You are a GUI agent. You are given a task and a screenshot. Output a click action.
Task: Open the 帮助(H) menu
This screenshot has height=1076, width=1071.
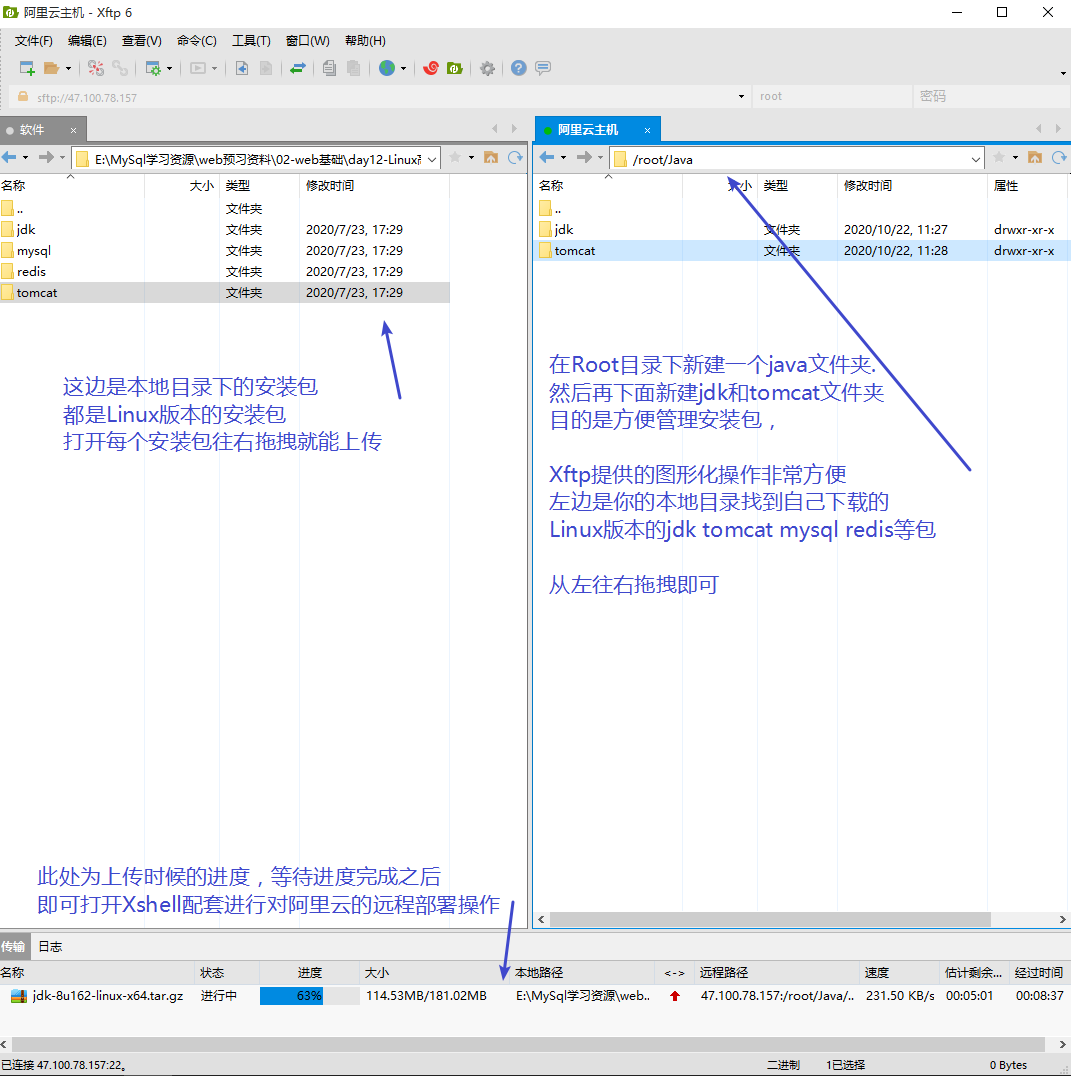click(x=365, y=41)
